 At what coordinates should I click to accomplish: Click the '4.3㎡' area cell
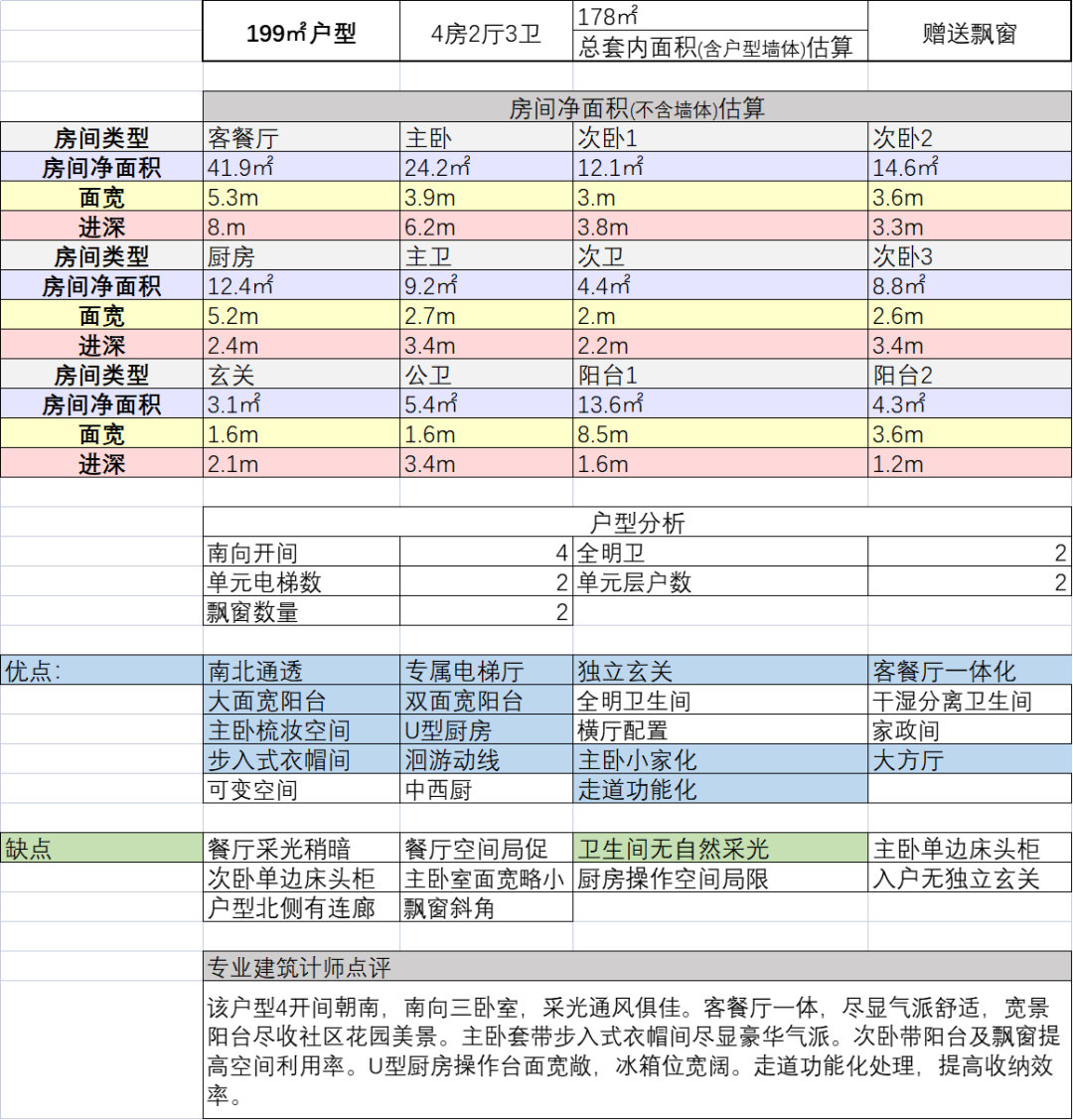pyautogui.click(x=970, y=404)
